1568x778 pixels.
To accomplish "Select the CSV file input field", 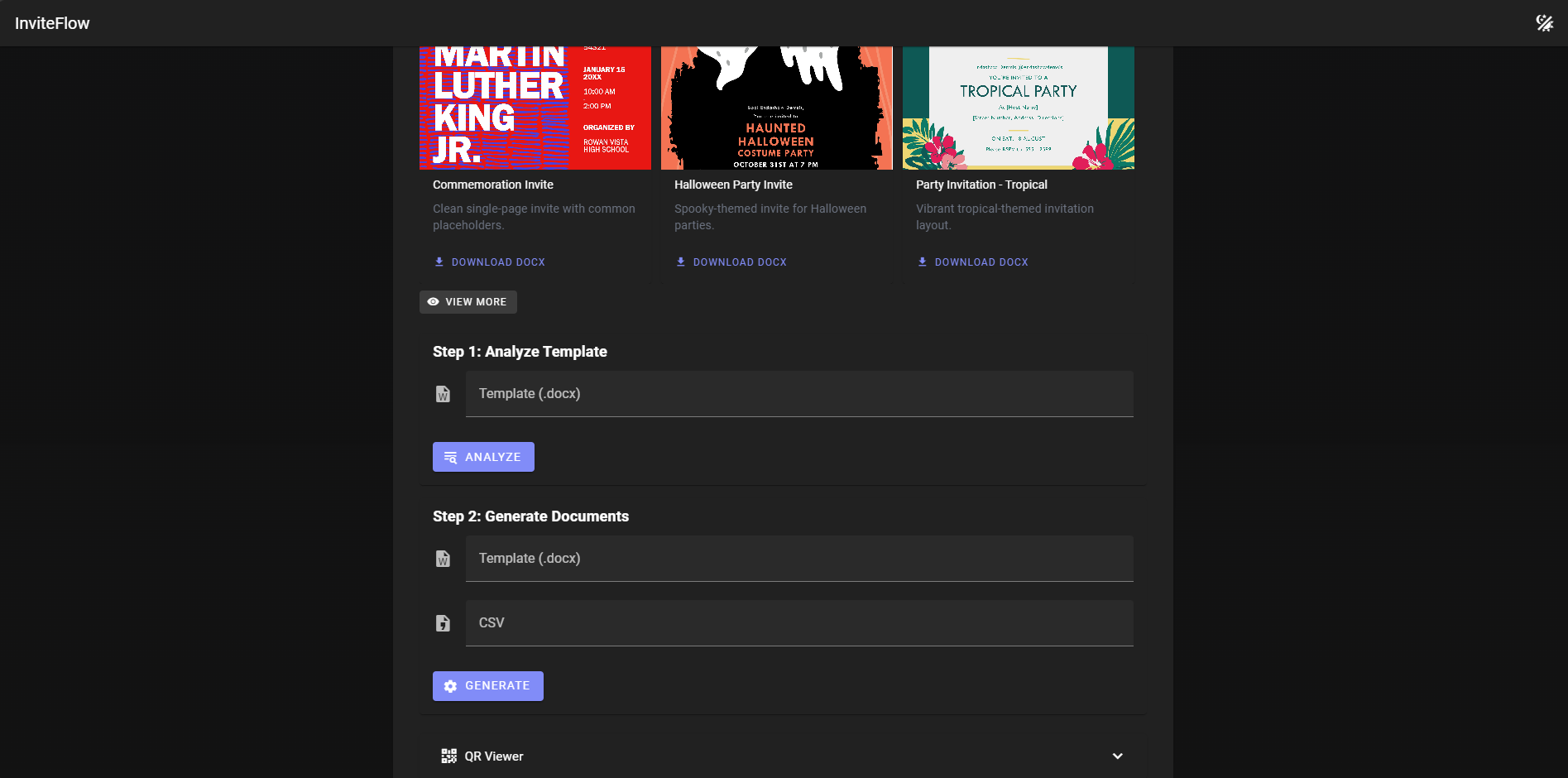I will click(799, 623).
